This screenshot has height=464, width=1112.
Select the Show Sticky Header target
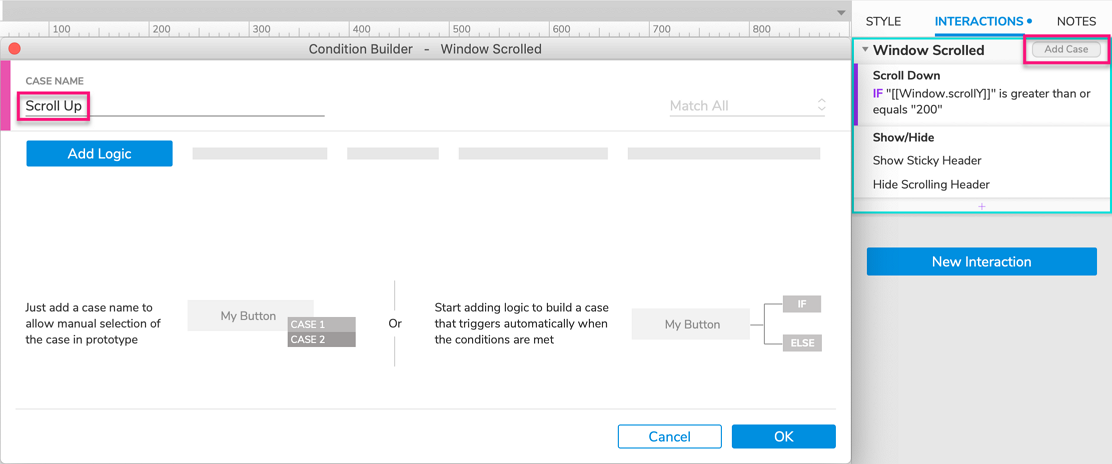pyautogui.click(x=927, y=160)
